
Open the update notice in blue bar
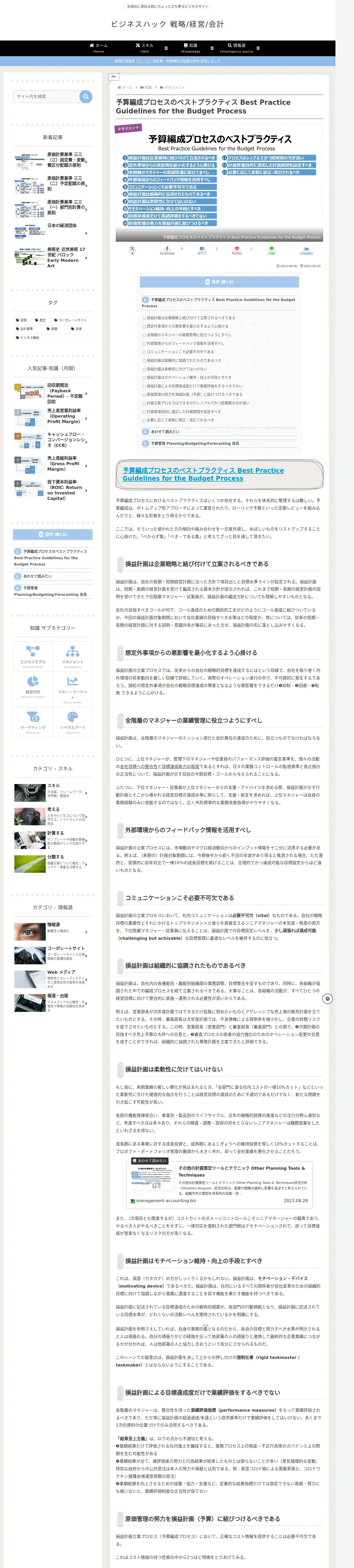pyautogui.click(x=167, y=61)
